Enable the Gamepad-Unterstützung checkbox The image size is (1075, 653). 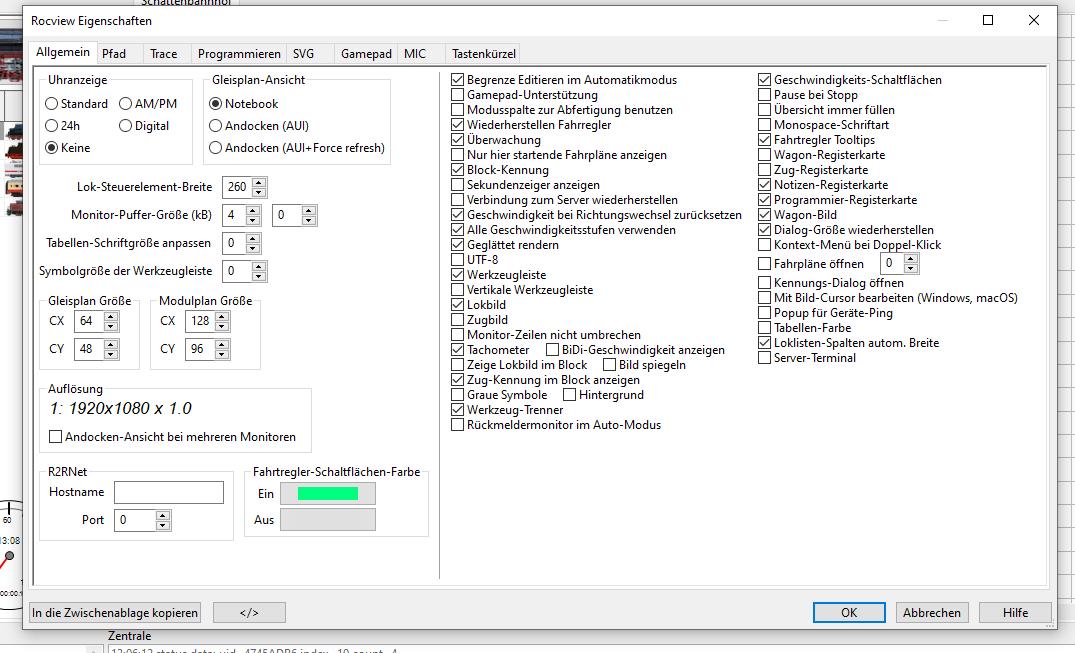coord(458,95)
